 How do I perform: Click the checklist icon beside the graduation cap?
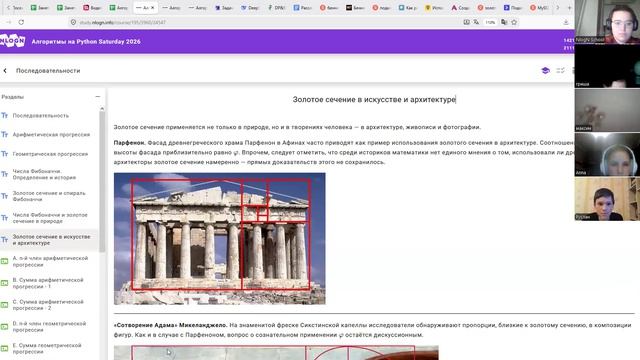click(560, 71)
